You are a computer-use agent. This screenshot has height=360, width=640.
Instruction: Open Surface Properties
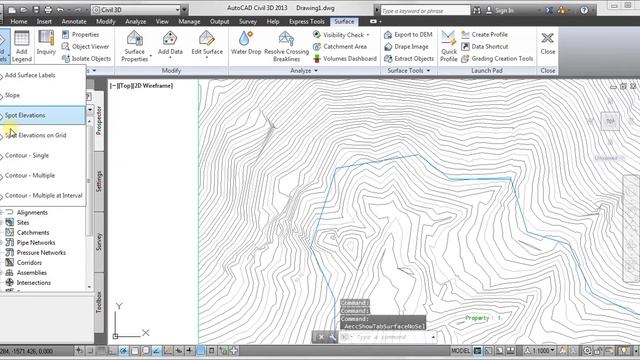(135, 47)
